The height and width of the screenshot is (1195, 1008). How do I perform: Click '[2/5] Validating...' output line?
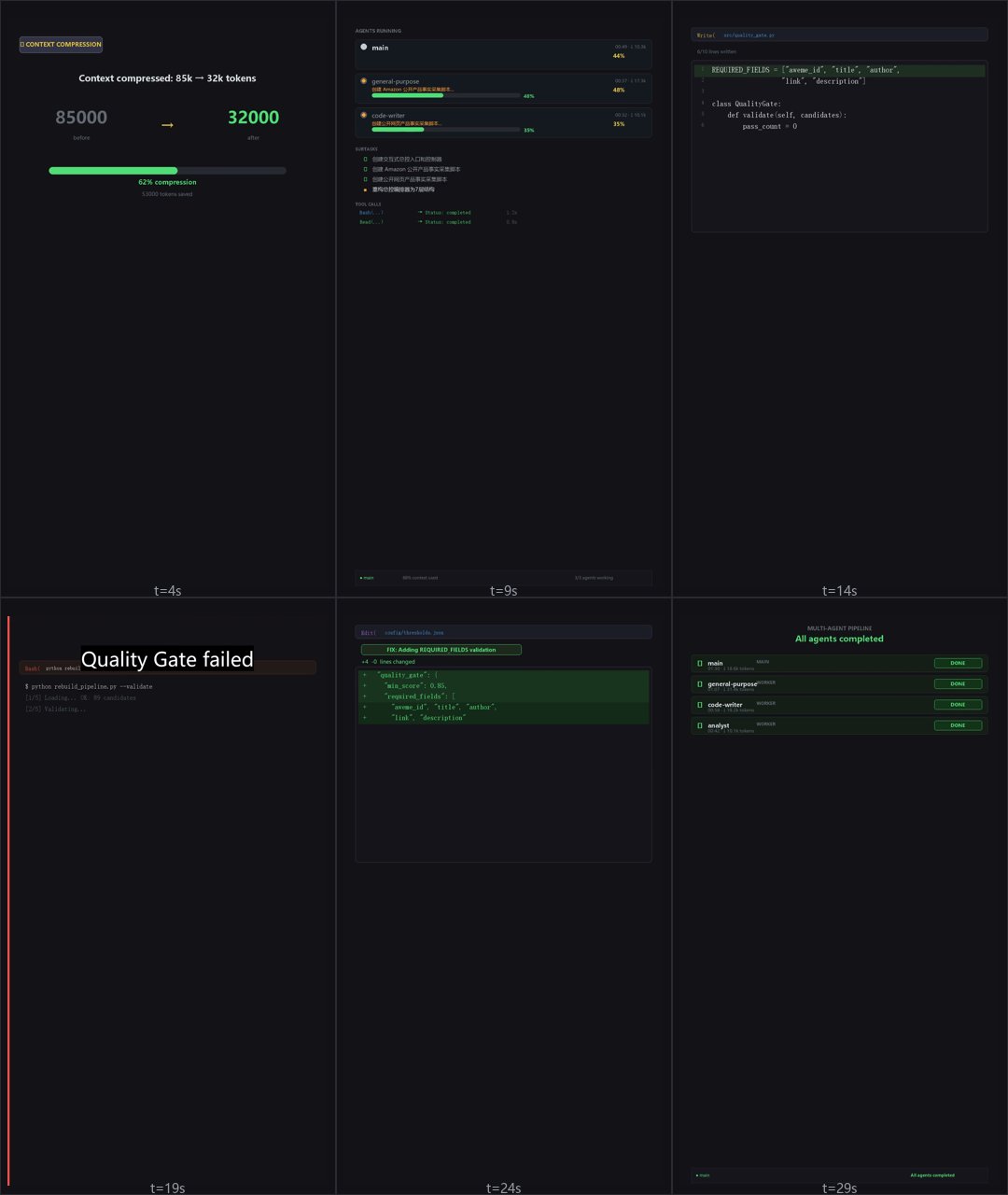pos(55,709)
